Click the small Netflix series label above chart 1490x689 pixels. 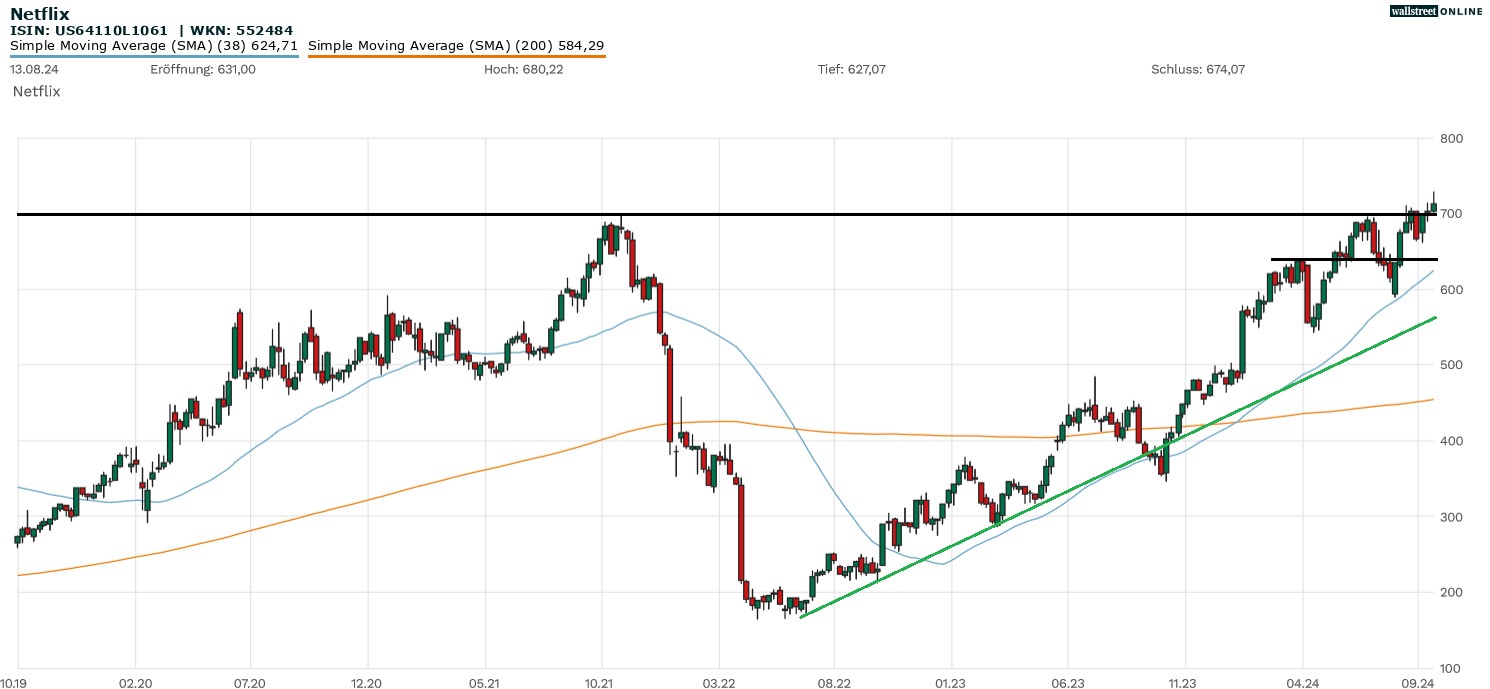click(x=37, y=91)
